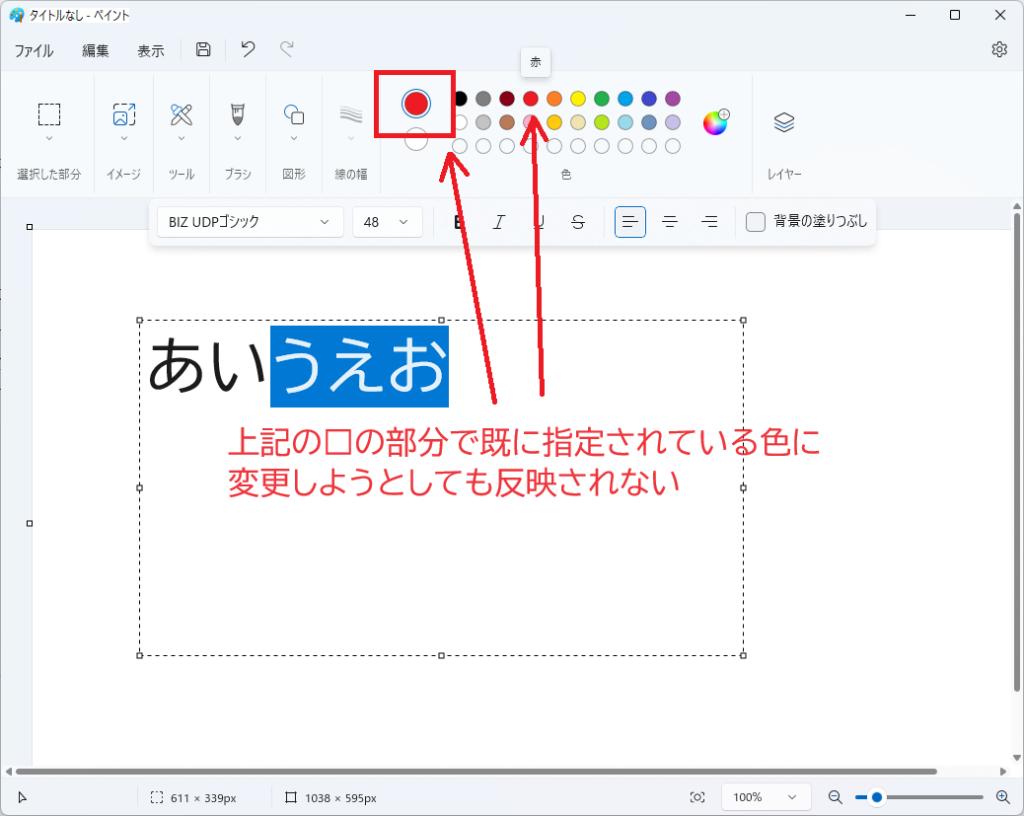This screenshot has height=816, width=1024.
Task: Pick the gray color swatch
Action: pyautogui.click(x=483, y=99)
